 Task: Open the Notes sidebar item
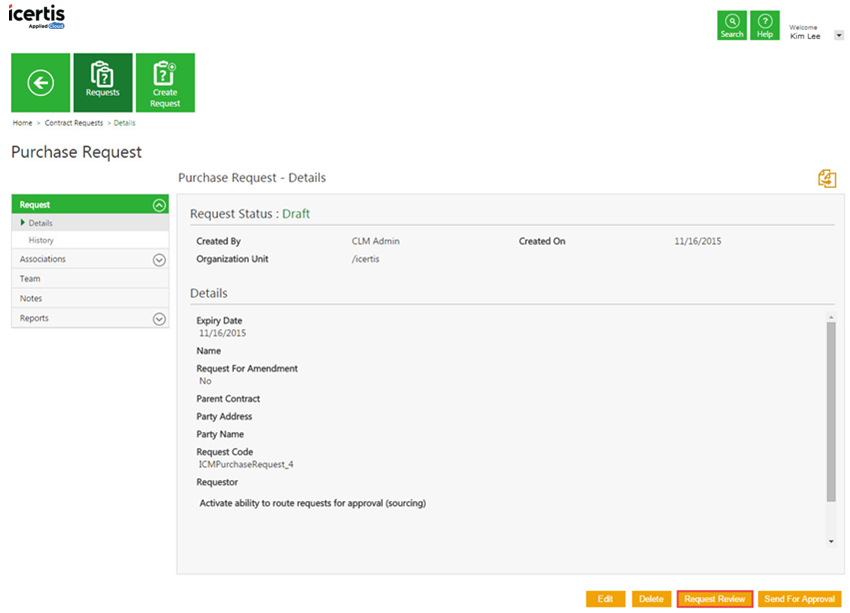(31, 299)
